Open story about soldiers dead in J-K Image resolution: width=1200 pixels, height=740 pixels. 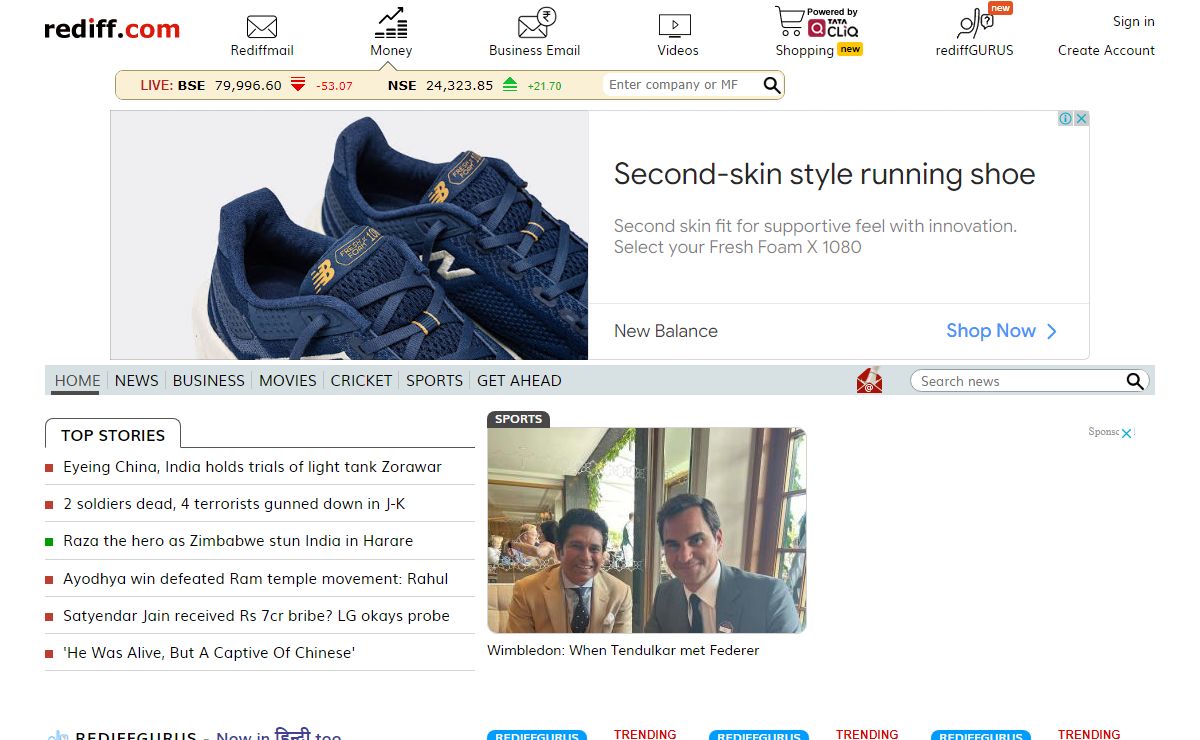234,504
